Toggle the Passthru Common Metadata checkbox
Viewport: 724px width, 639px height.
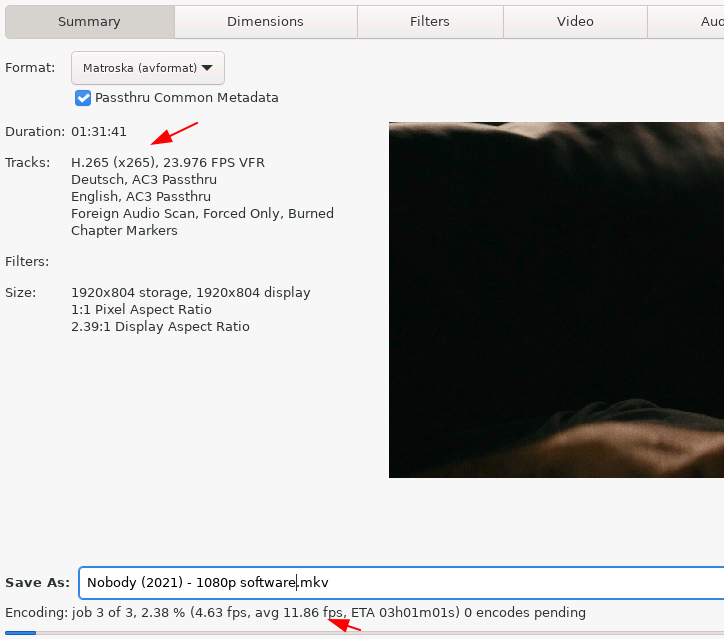[83, 98]
